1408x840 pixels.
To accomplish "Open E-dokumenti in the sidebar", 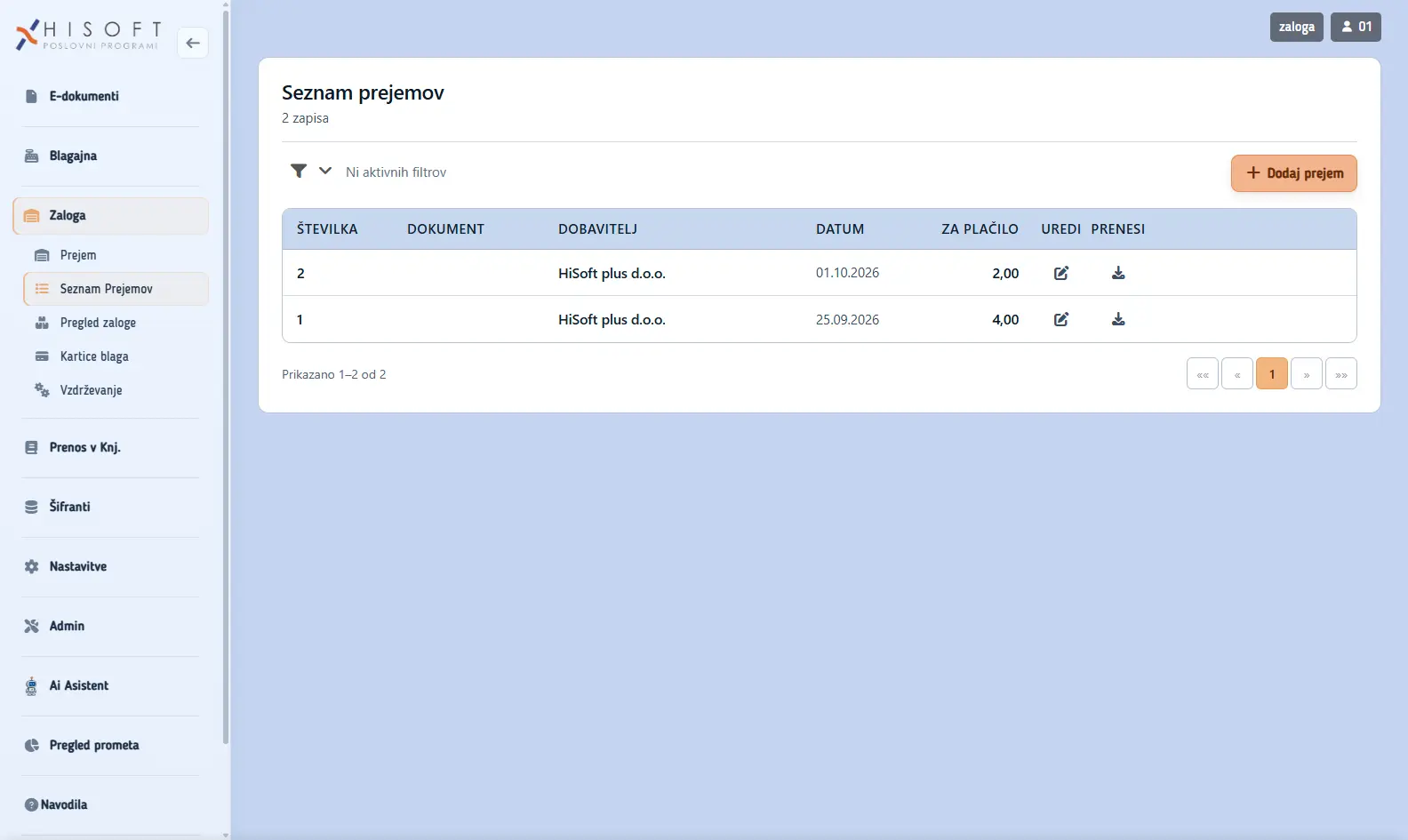I will [x=111, y=96].
